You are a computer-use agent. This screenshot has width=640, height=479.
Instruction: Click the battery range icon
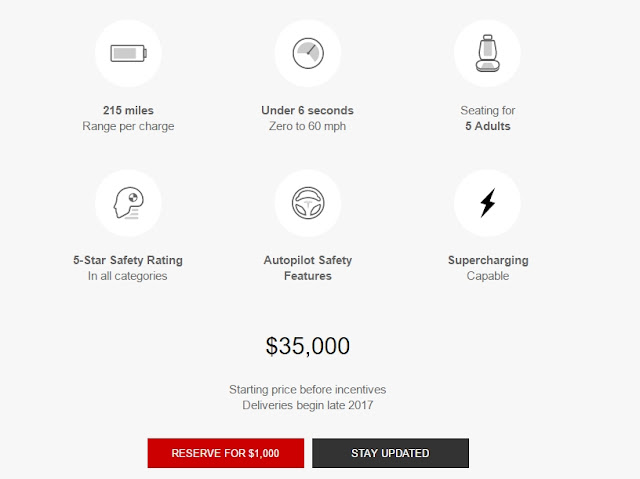pyautogui.click(x=128, y=53)
